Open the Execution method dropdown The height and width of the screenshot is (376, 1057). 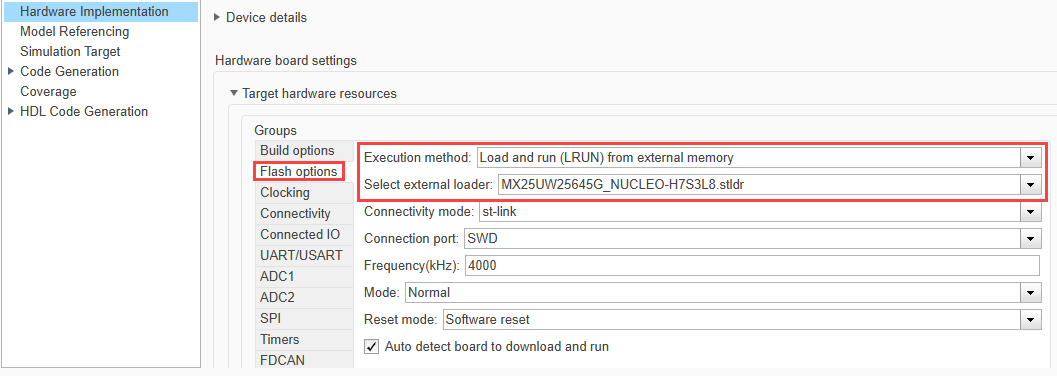click(1030, 158)
